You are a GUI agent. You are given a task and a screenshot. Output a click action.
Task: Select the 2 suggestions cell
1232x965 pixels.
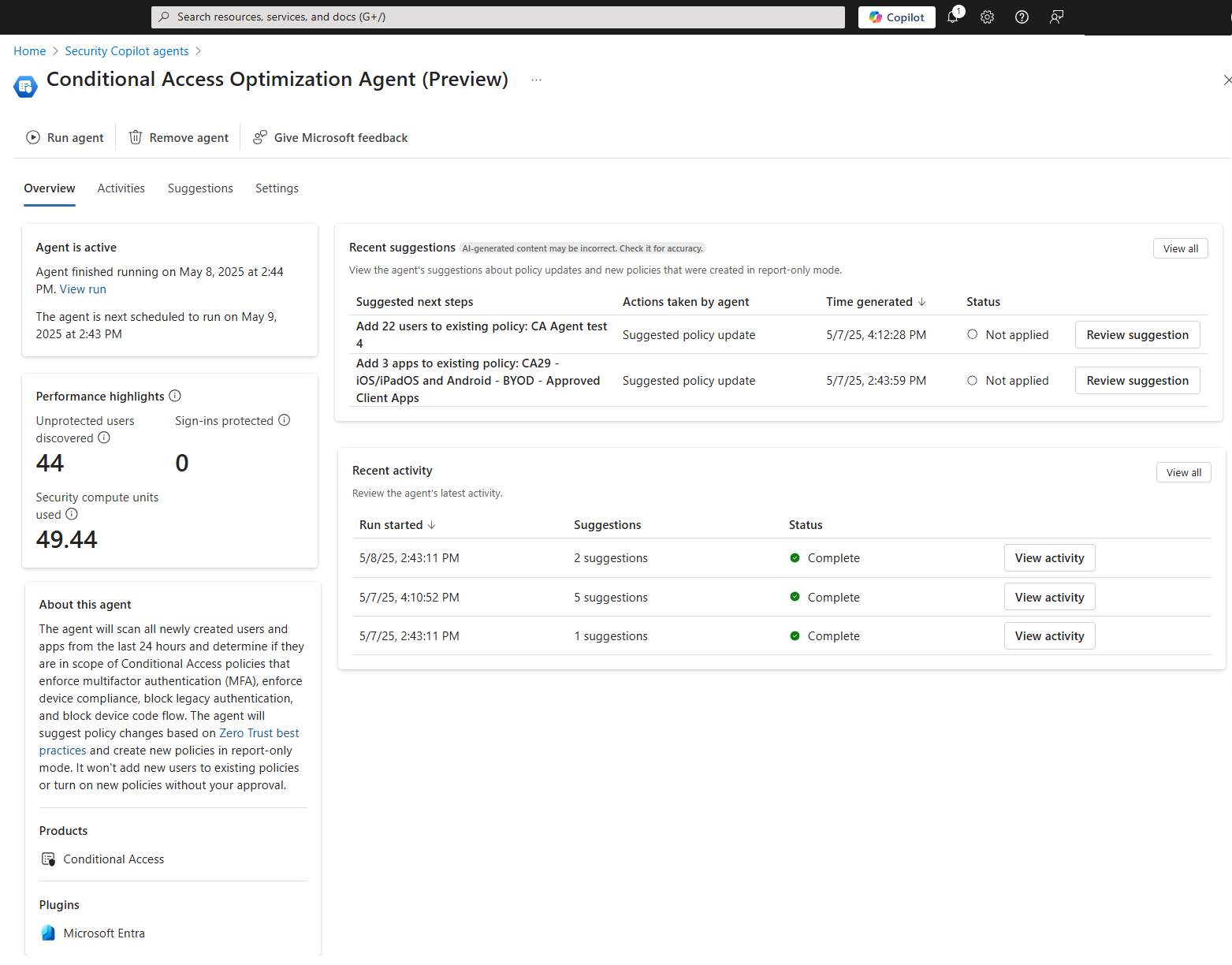611,558
